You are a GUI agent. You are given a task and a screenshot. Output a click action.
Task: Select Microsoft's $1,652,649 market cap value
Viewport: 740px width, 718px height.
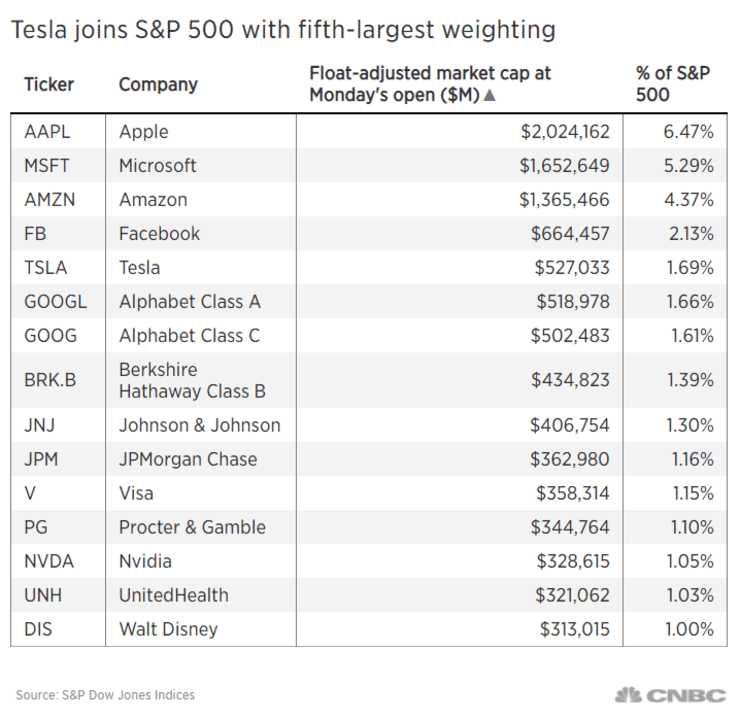point(564,166)
